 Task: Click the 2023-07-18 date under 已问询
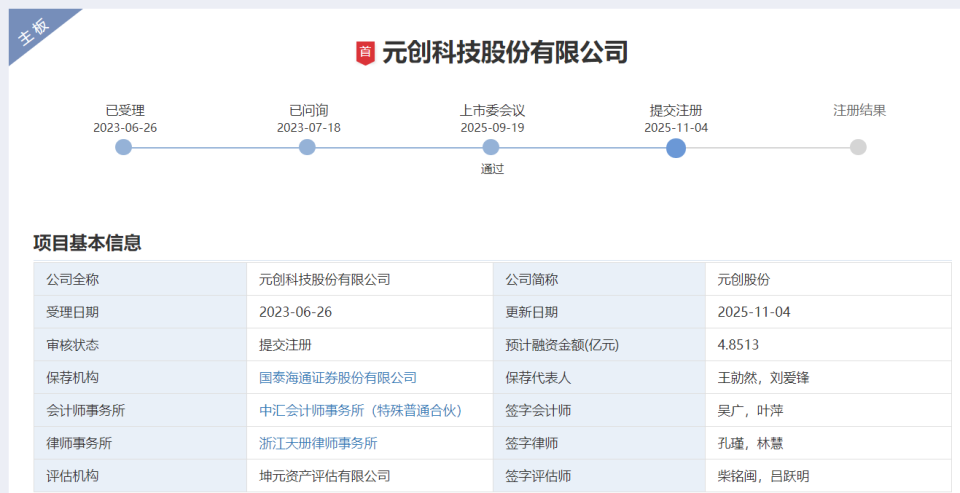pyautogui.click(x=309, y=128)
